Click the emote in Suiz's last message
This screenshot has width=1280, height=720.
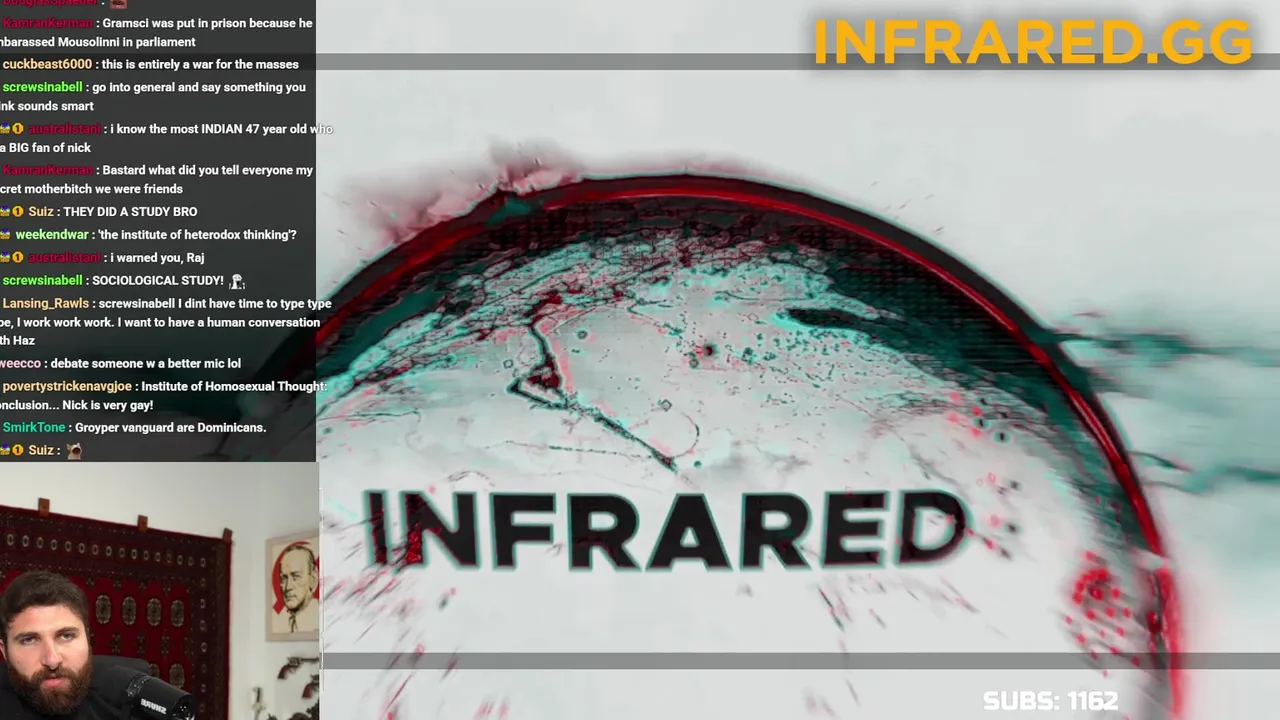(x=74, y=451)
